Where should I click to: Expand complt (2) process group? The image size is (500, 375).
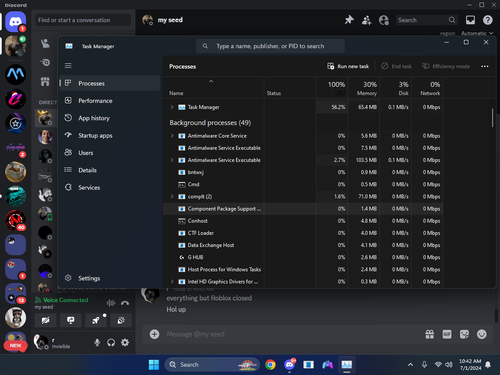172,196
